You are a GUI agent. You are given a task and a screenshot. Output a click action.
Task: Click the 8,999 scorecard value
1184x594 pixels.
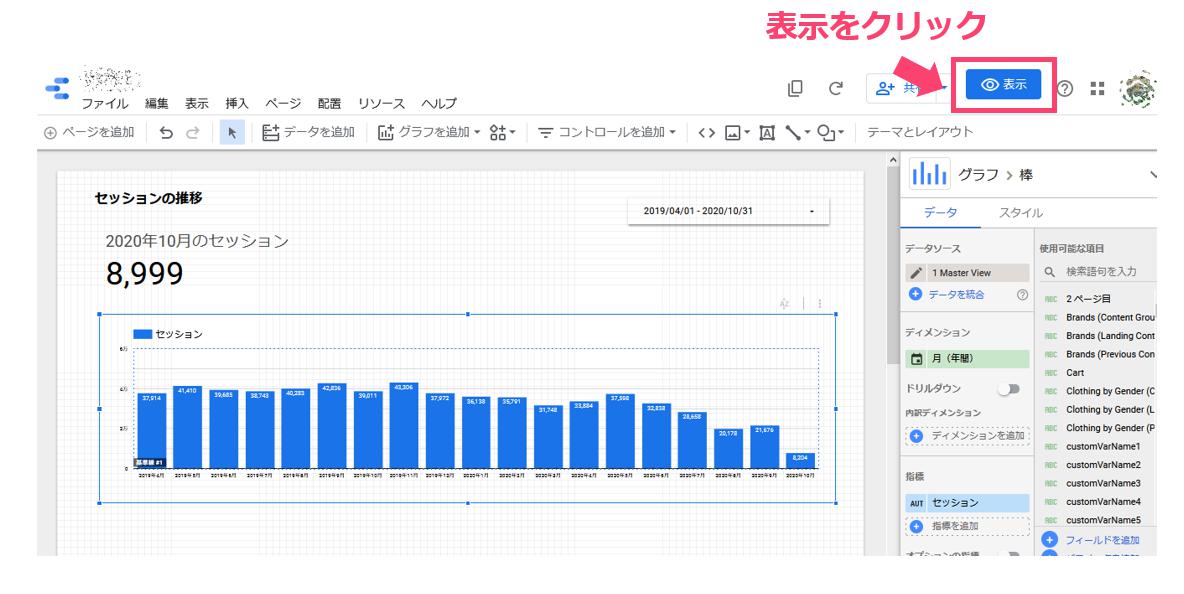click(144, 273)
